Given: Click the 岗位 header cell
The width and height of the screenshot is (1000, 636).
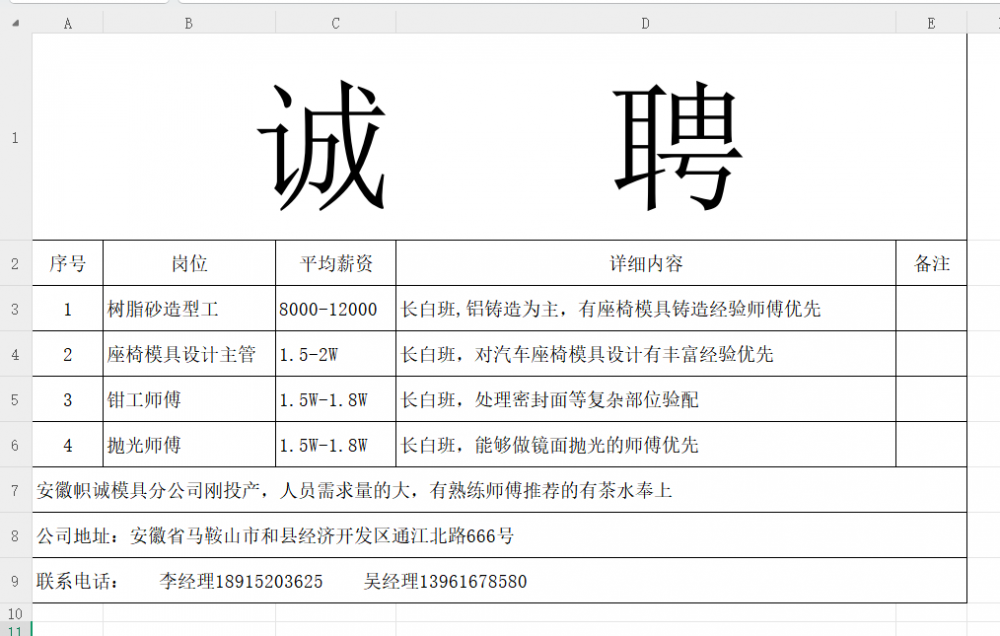Looking at the screenshot, I should coord(189,264).
